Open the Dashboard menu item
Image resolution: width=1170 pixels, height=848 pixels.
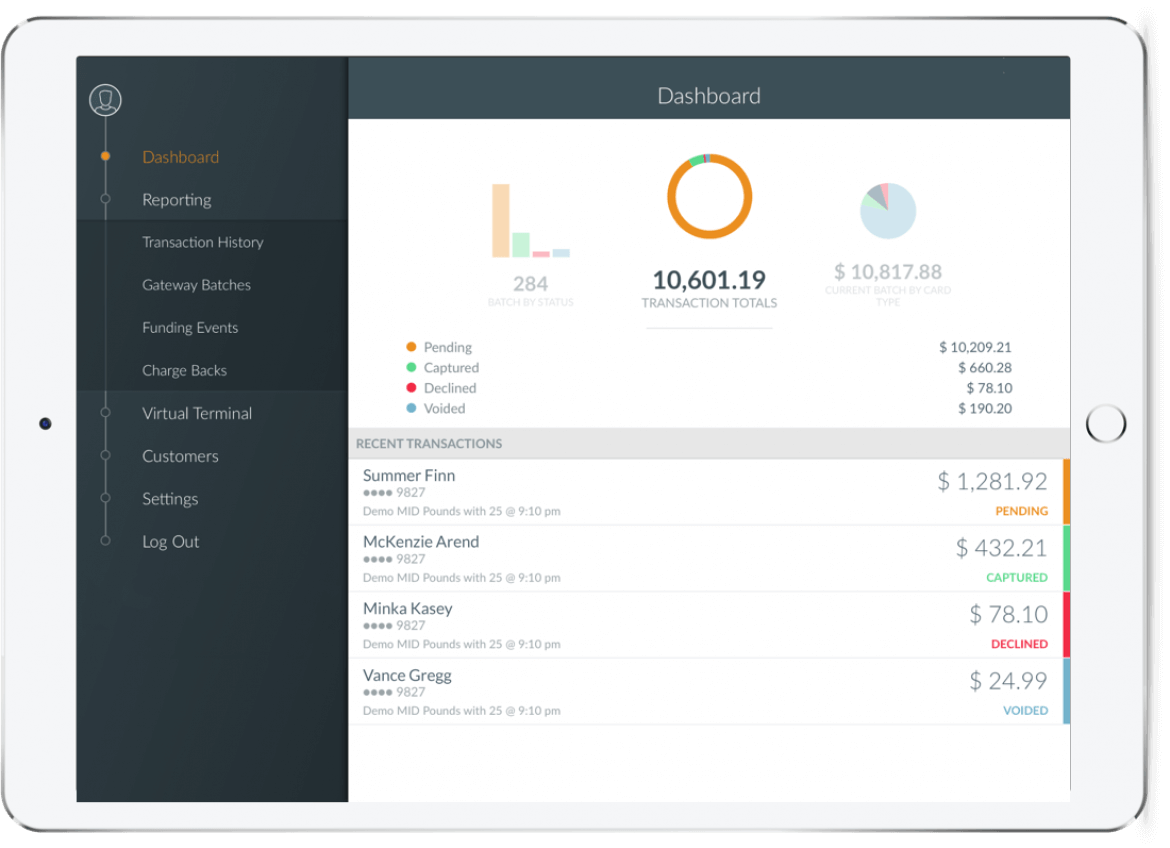click(181, 157)
